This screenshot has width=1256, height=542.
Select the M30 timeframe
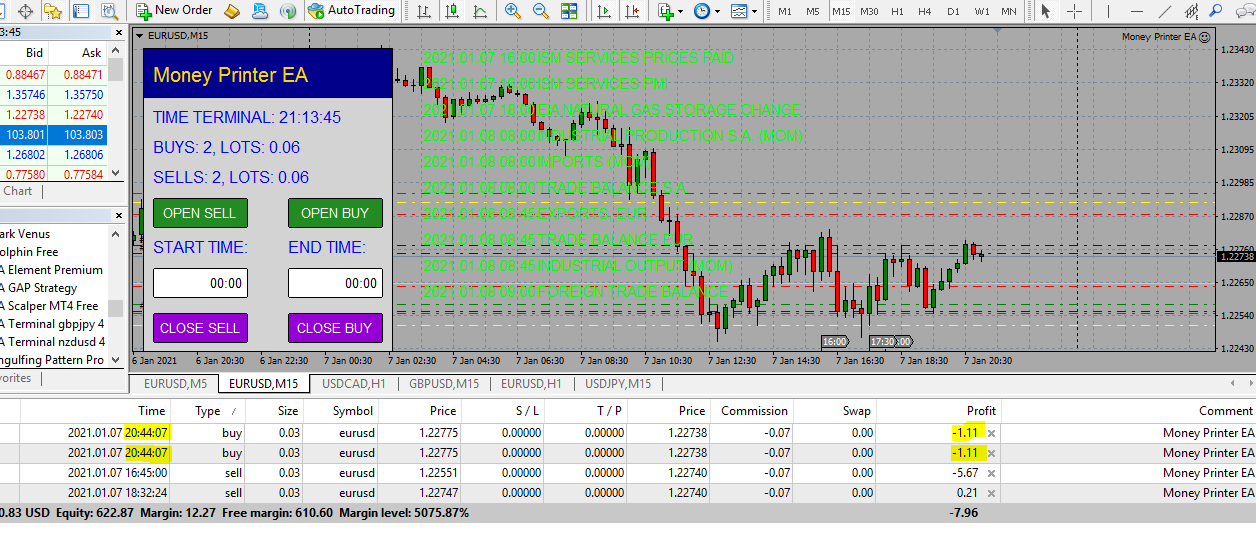point(869,11)
